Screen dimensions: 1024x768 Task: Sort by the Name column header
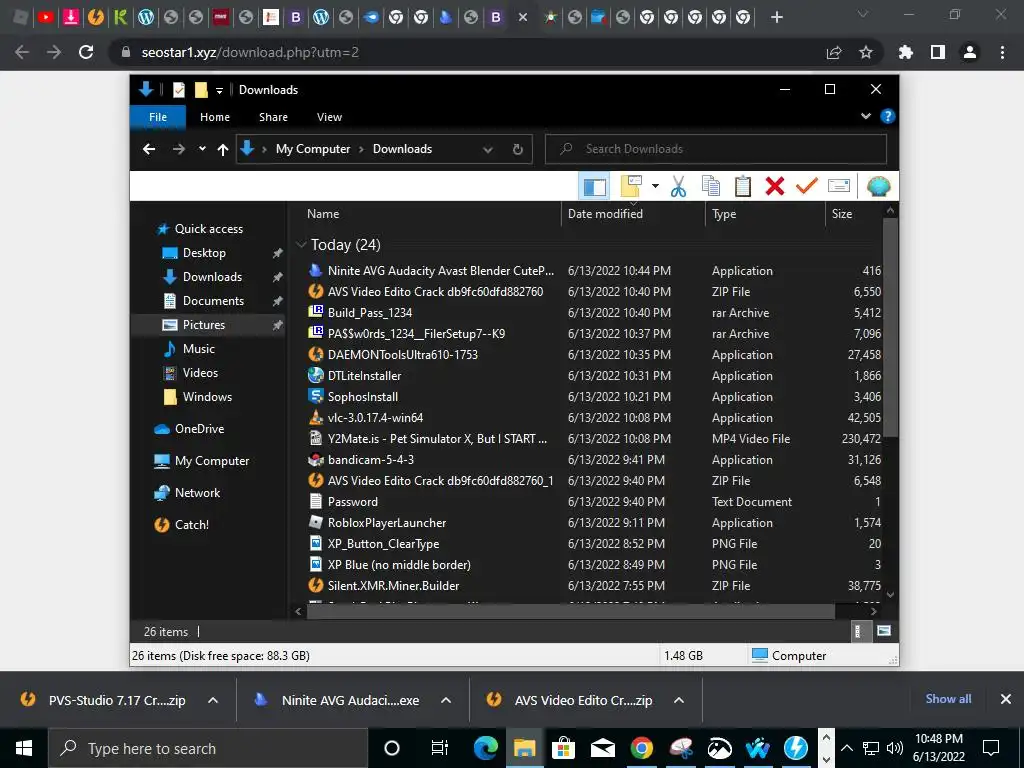(323, 214)
